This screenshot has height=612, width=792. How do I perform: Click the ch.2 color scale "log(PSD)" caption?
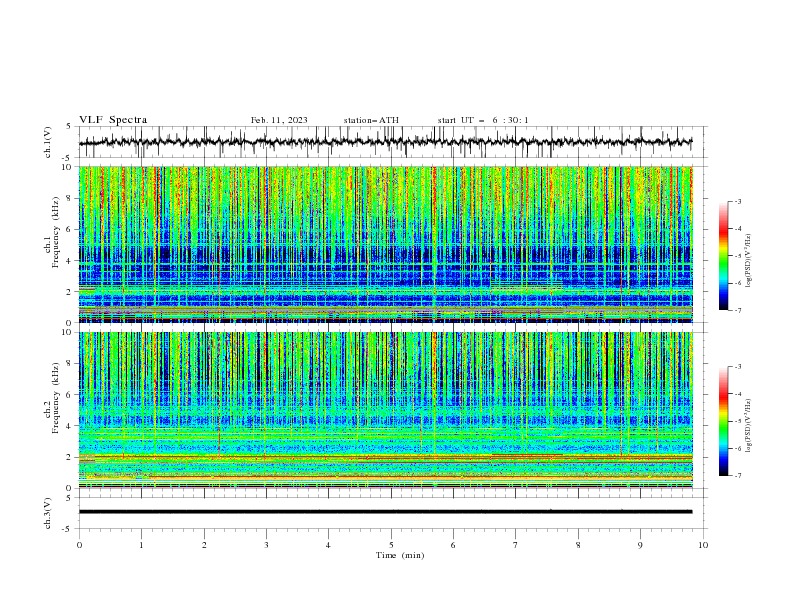[749, 426]
